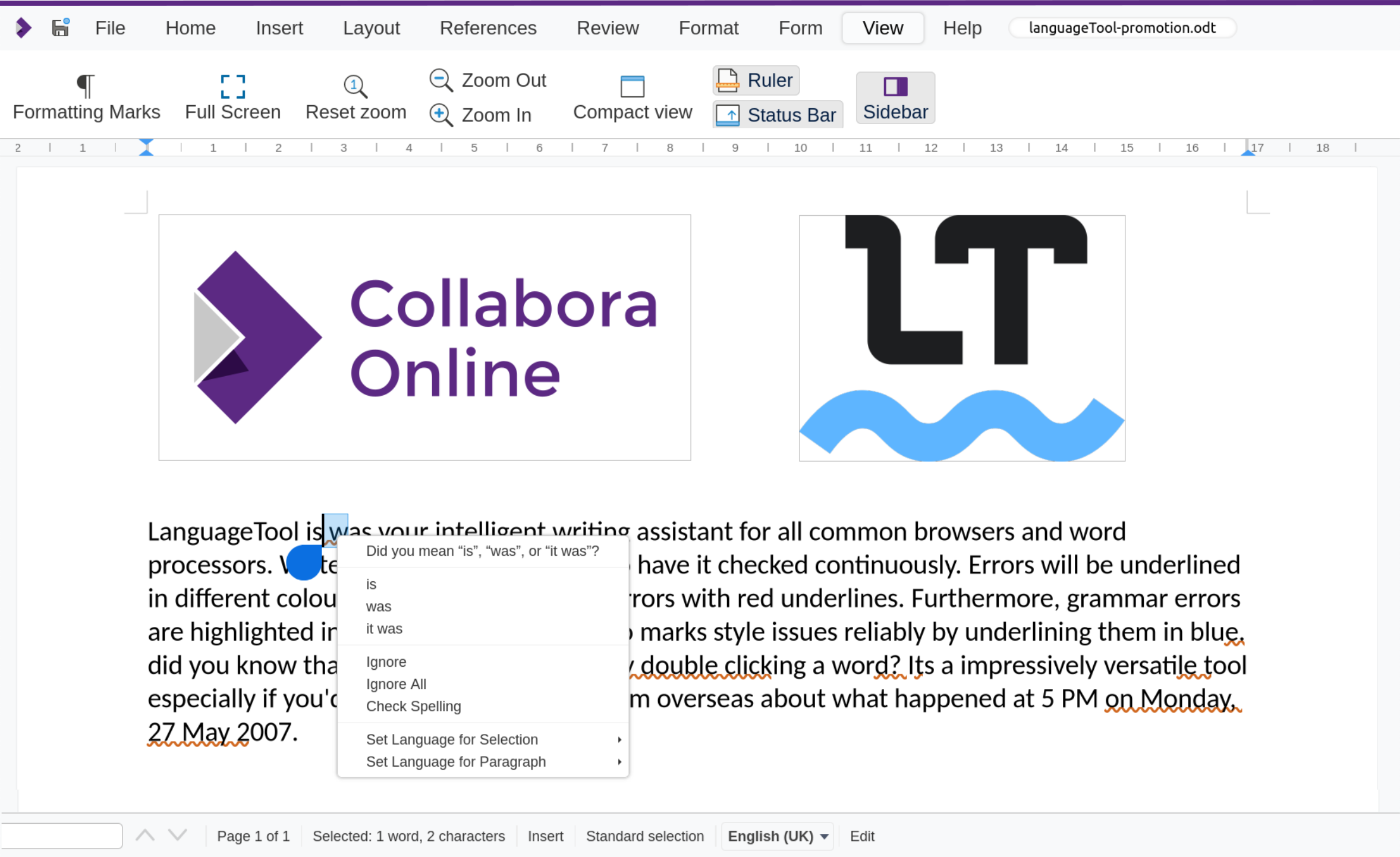Viewport: 1400px width, 857px height.
Task: Choose the suggestion "it was"
Action: [x=483, y=629]
